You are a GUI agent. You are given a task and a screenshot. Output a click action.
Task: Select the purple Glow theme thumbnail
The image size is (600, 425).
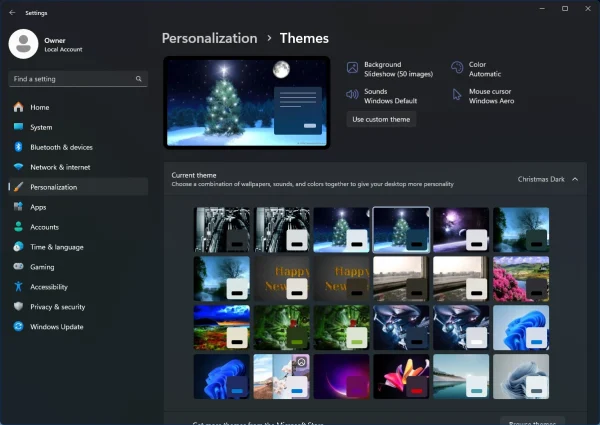click(341, 376)
